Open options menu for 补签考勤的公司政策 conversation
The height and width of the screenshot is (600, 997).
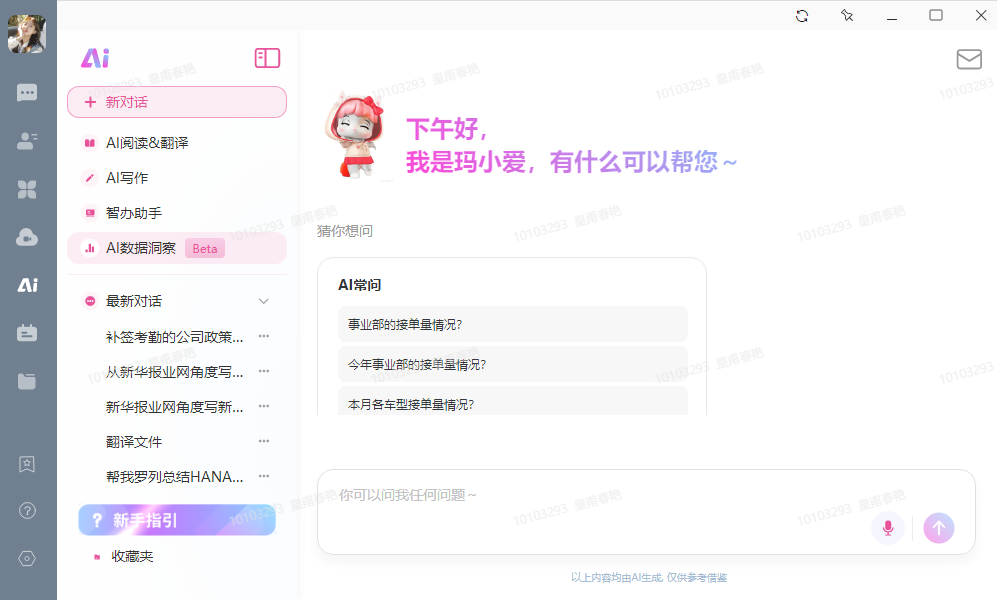pos(264,336)
